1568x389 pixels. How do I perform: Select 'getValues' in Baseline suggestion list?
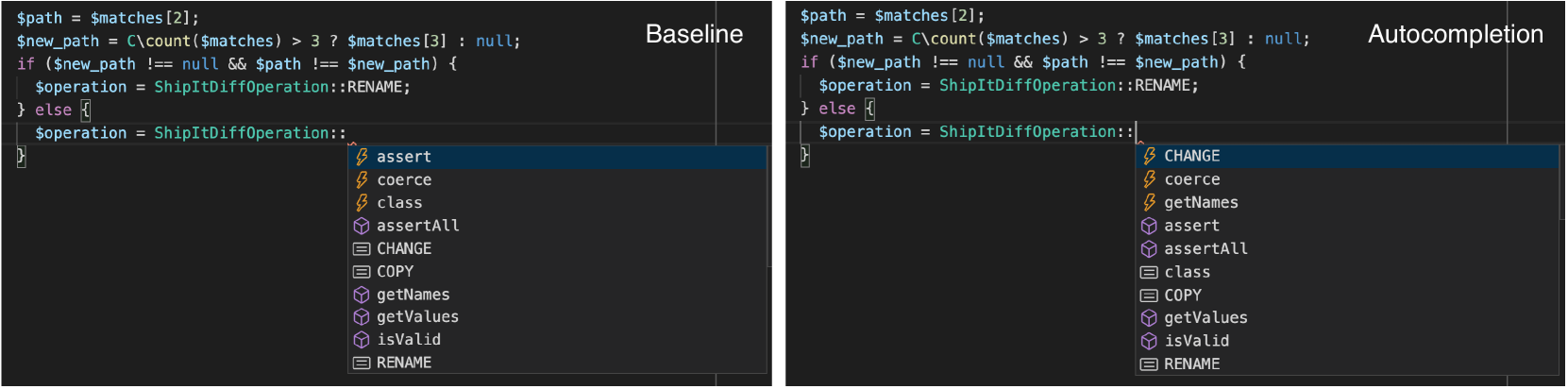[x=558, y=316]
